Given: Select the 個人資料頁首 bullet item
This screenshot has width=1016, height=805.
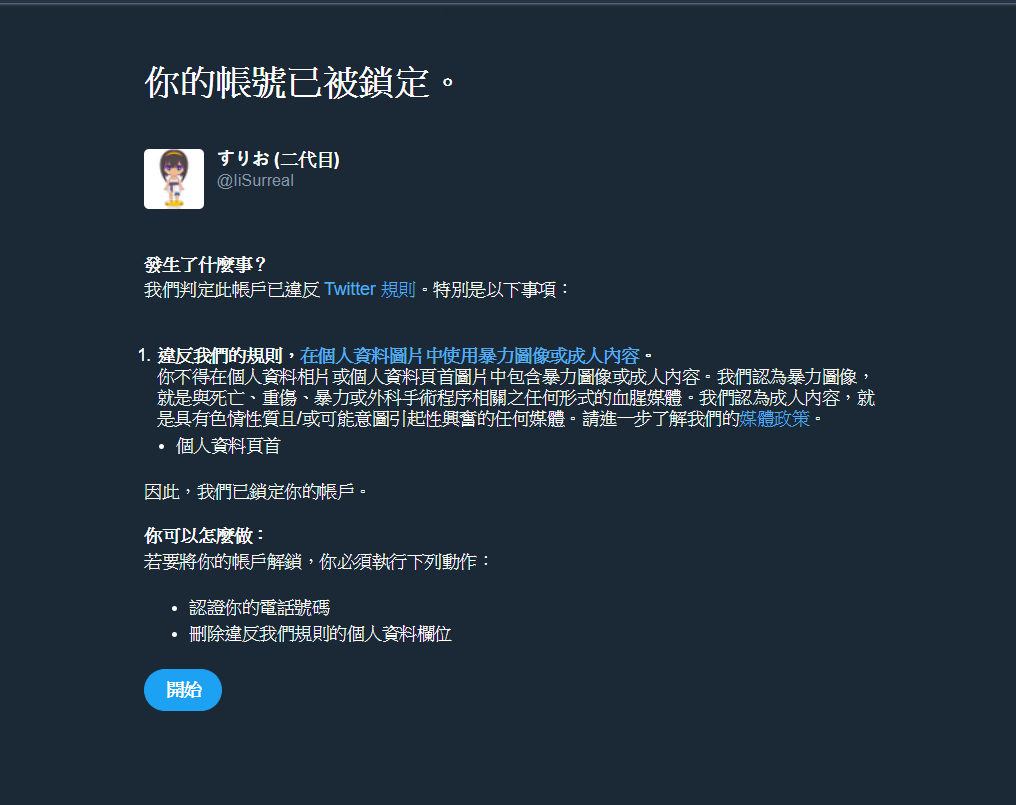Looking at the screenshot, I should [x=228, y=446].
